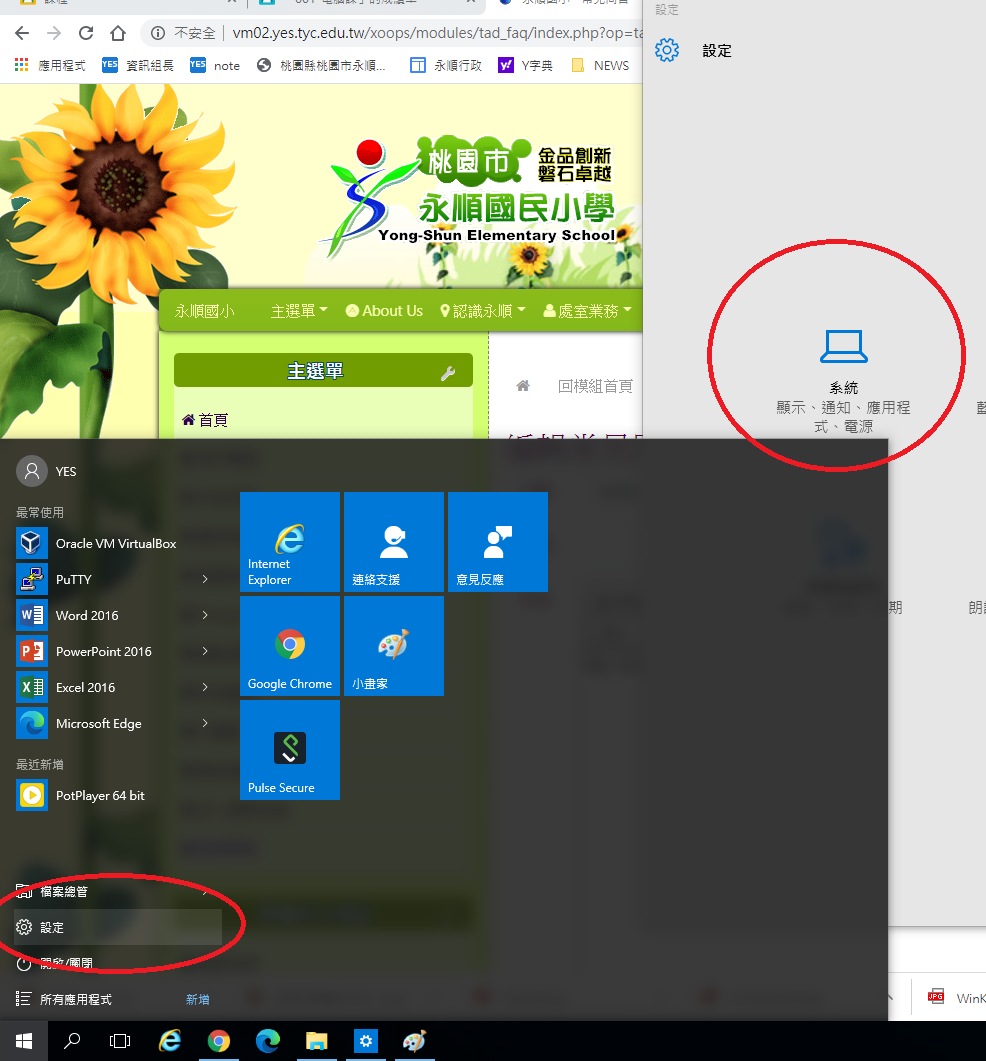Expand Word 2016 jump list arrow
986x1061 pixels.
pyautogui.click(x=205, y=615)
